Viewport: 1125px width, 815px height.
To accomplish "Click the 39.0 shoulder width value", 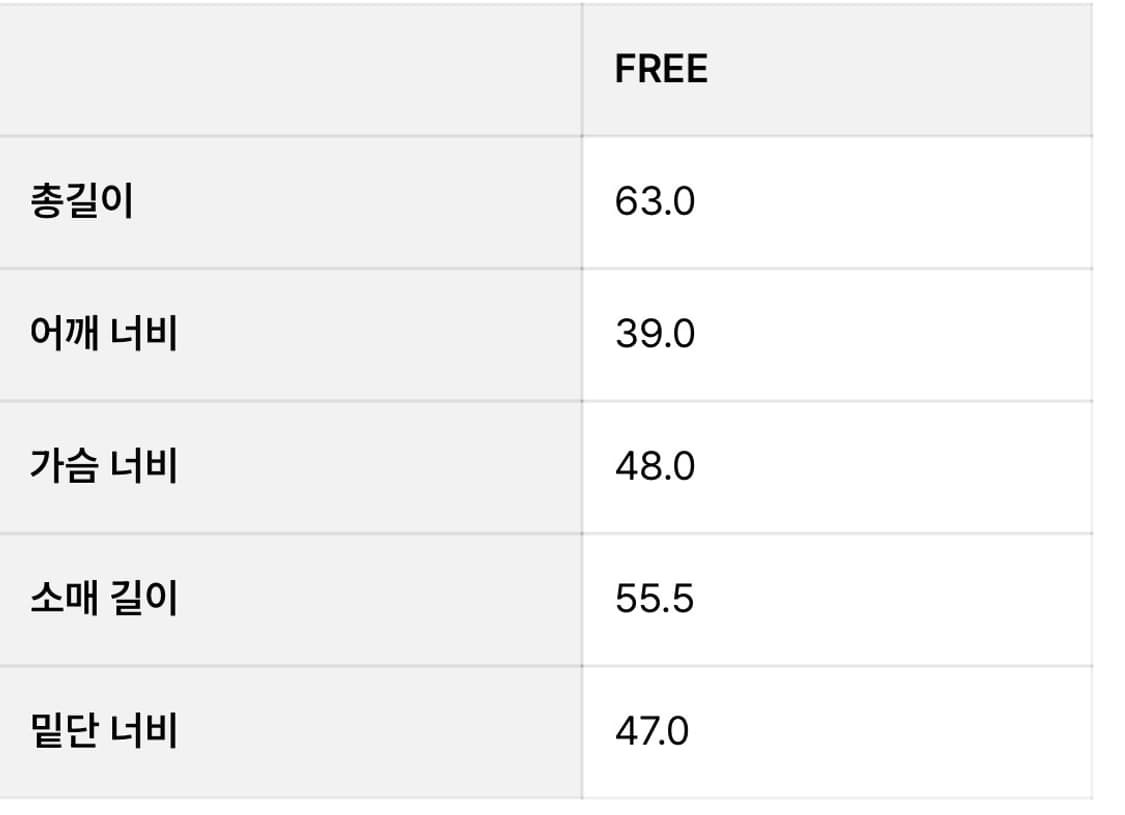I will pyautogui.click(x=655, y=334).
